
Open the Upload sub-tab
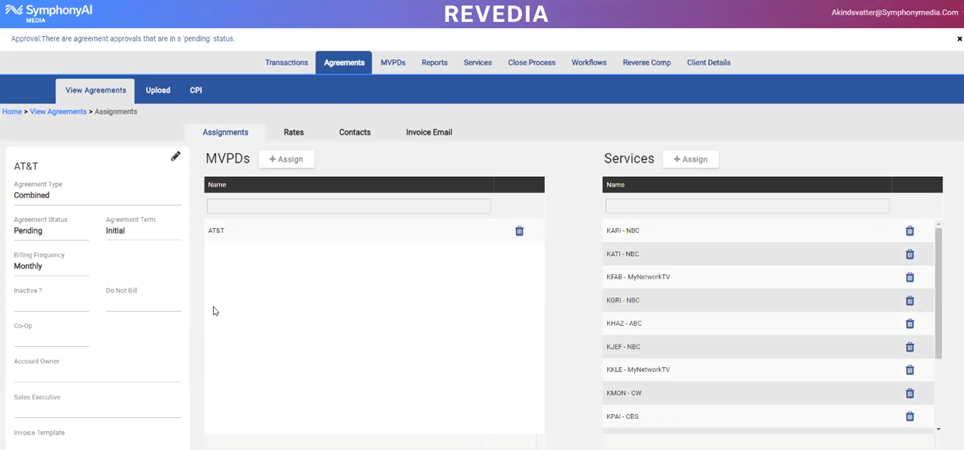[x=158, y=90]
